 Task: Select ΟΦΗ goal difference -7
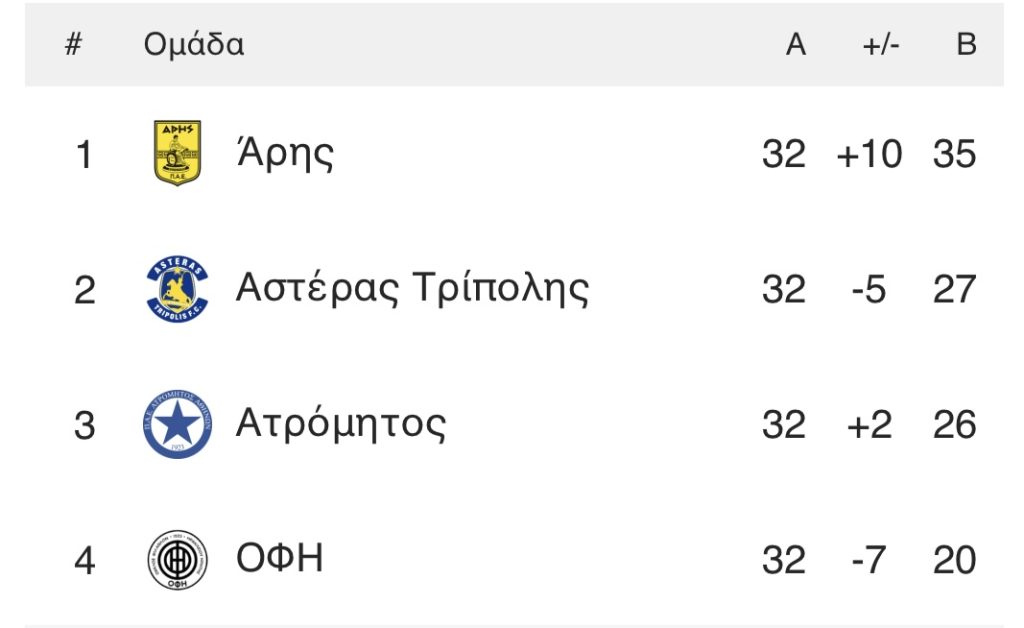coord(869,560)
